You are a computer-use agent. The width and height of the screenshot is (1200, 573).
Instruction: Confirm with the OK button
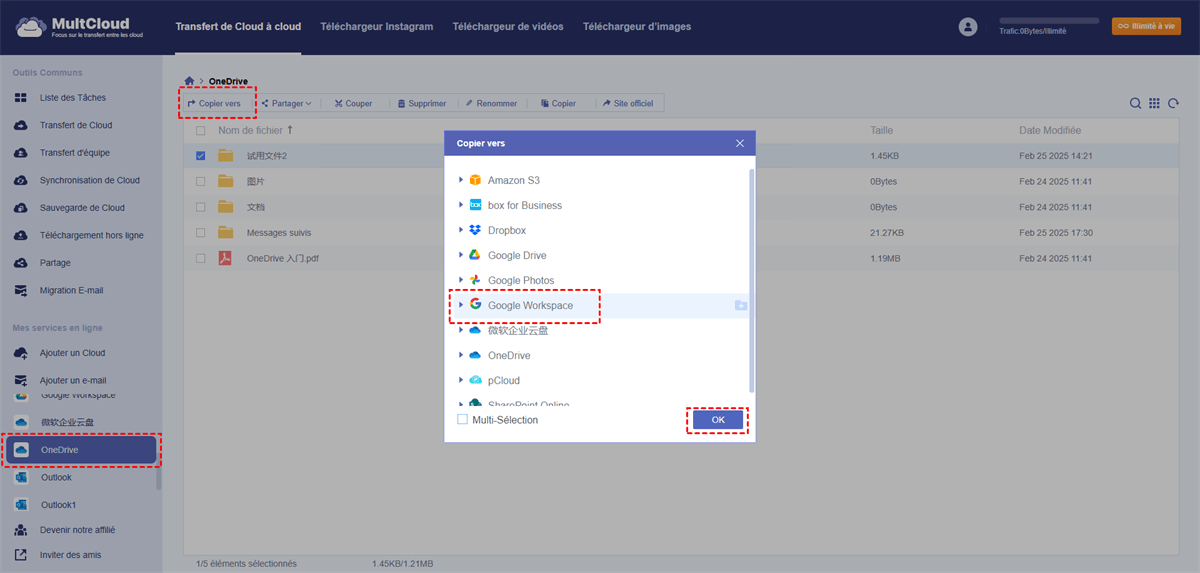point(718,420)
